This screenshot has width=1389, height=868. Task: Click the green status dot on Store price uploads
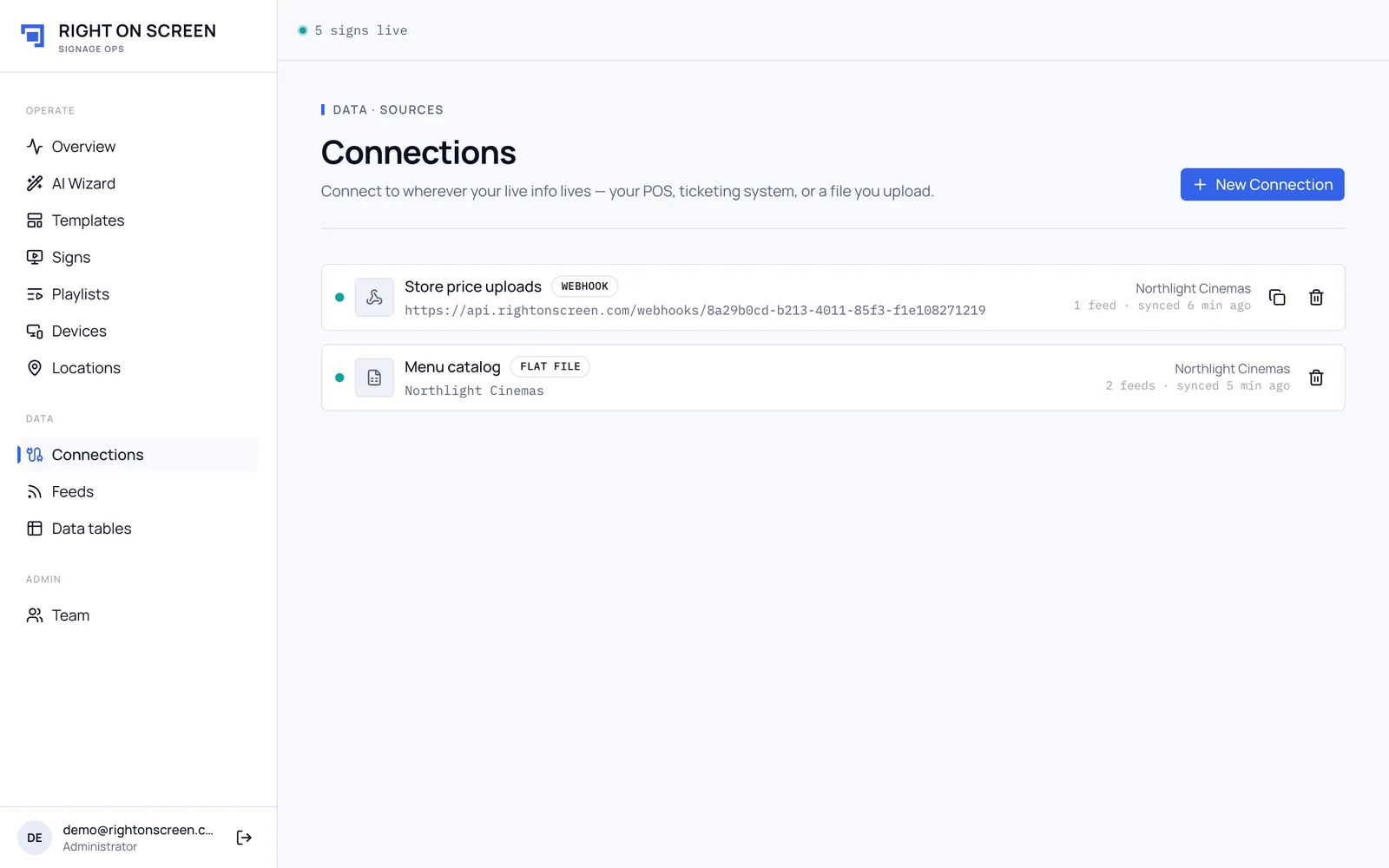pos(339,298)
